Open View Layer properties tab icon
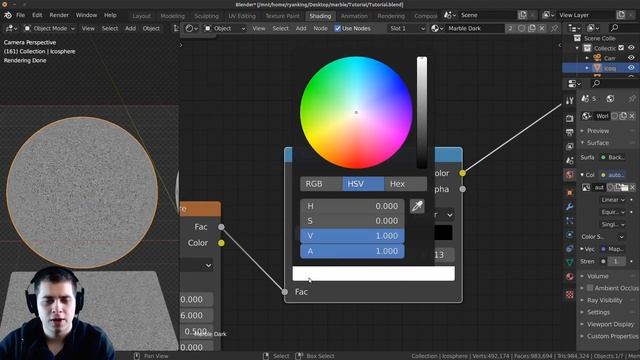640x360 pixels. pyautogui.click(x=569, y=146)
